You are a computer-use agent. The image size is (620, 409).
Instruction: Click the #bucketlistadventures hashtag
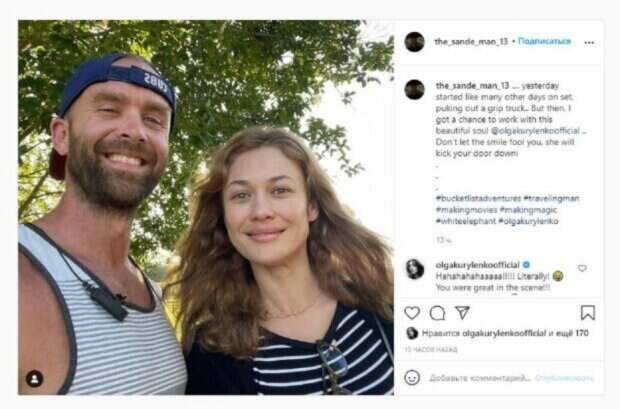[469, 198]
